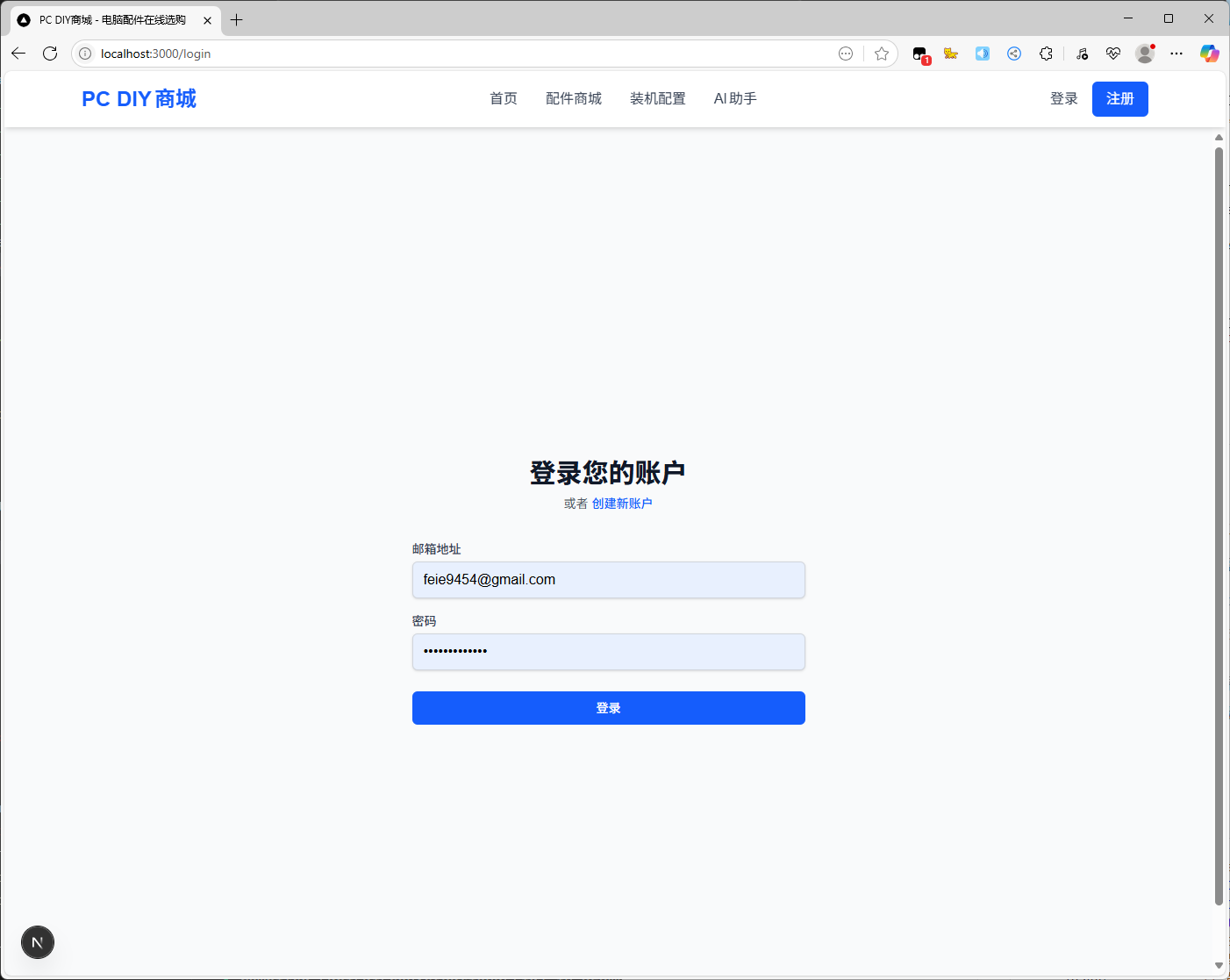View site information icon in address bar

click(85, 54)
